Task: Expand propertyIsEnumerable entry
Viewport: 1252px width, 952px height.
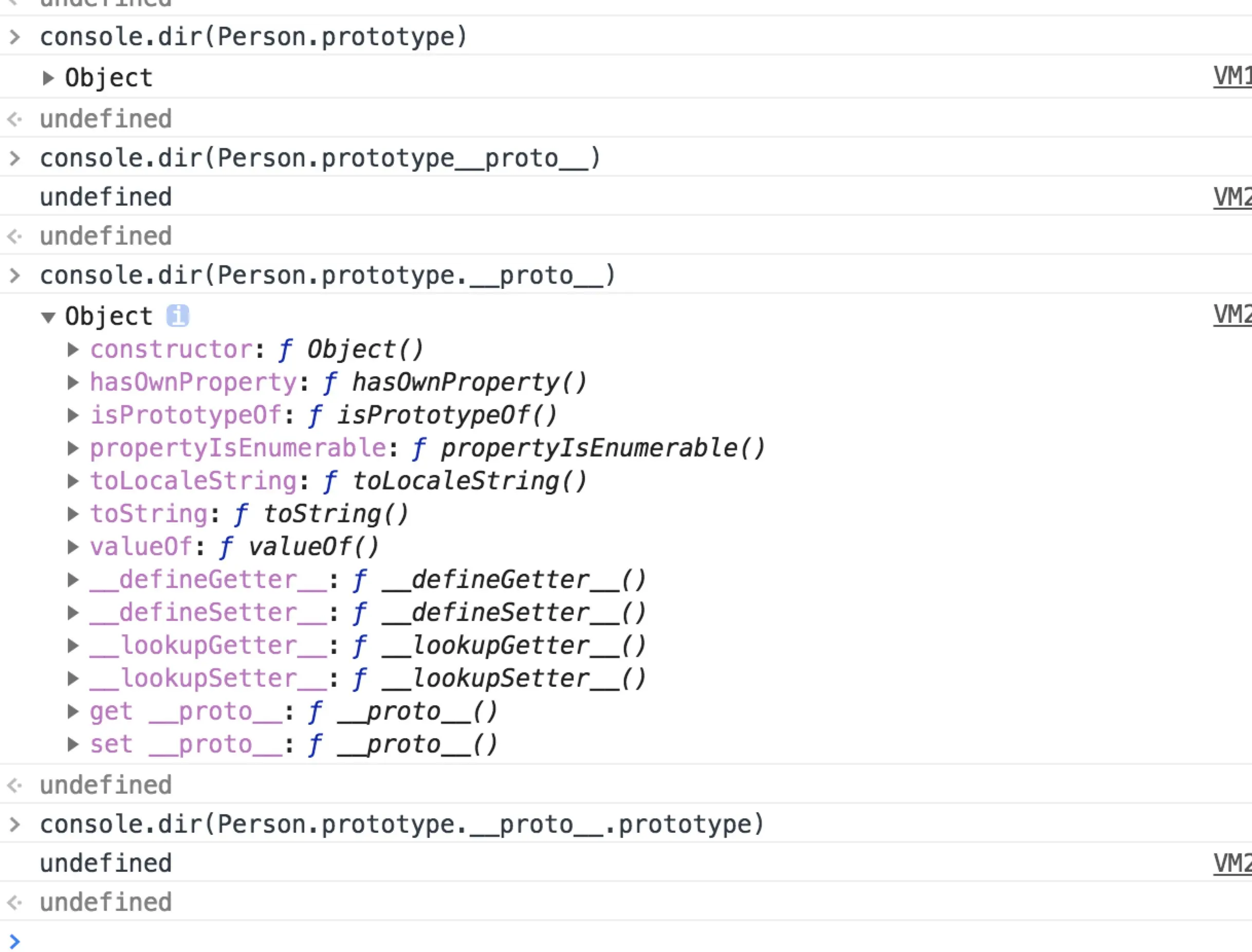Action: (x=72, y=448)
